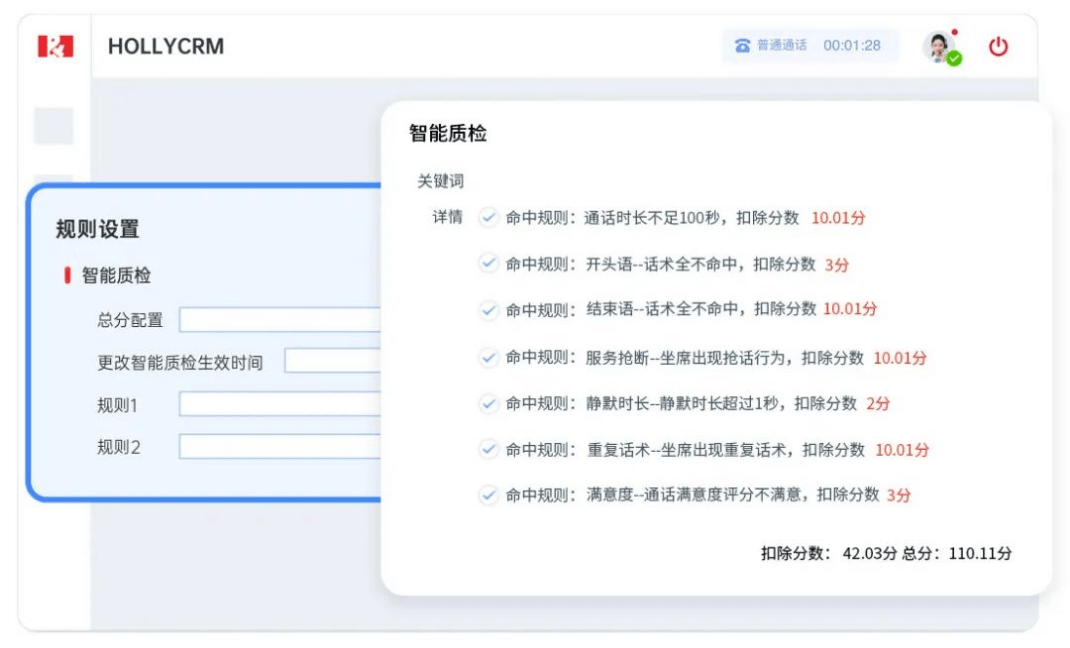Click the HOLLYCRM title text
Screen dimensions: 1070x648
pyautogui.click(x=166, y=46)
